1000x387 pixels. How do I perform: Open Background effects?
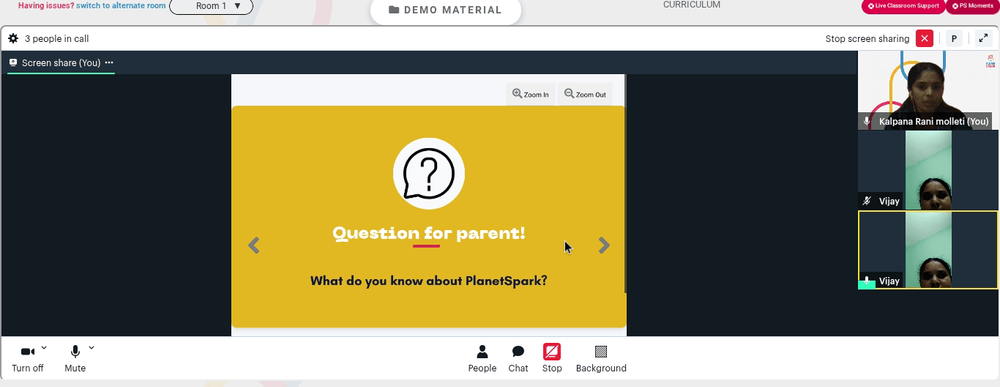(x=601, y=359)
